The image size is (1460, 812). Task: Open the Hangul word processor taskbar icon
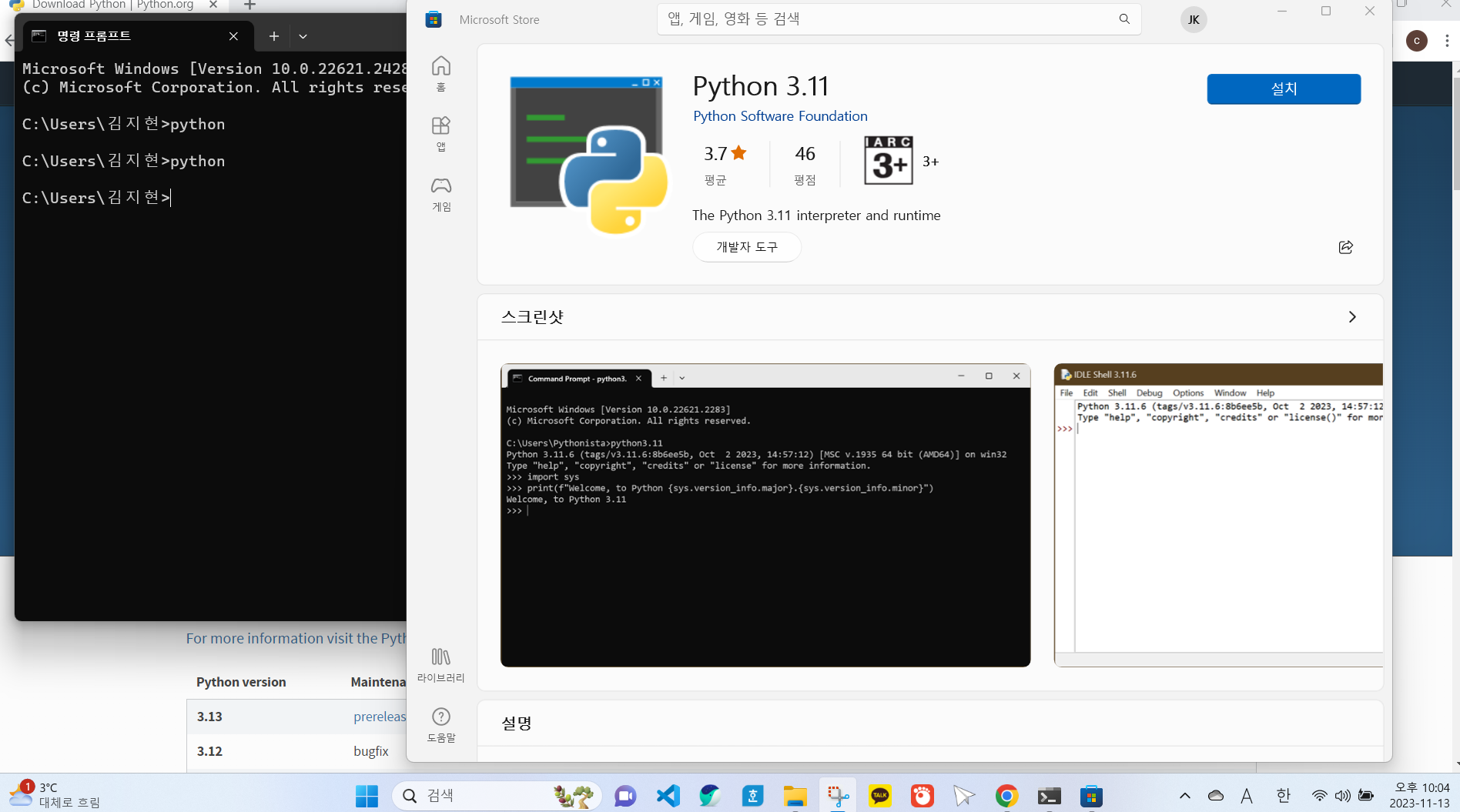pos(752,796)
